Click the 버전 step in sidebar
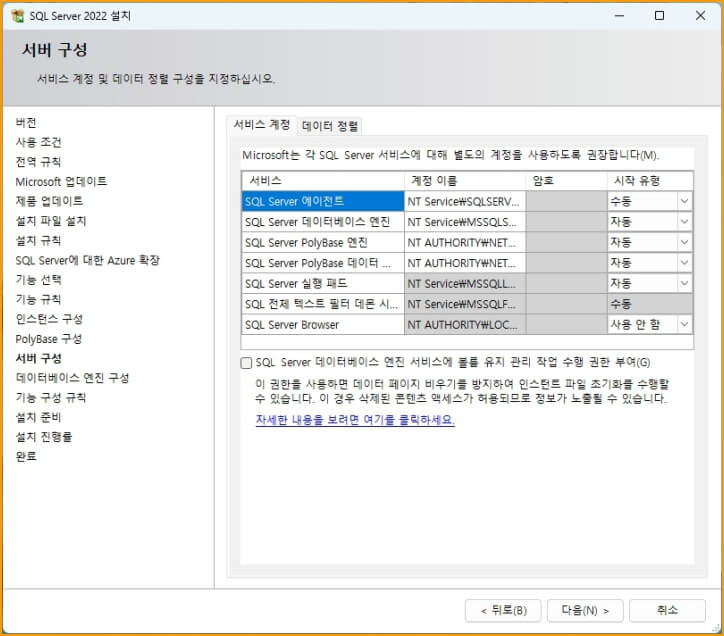This screenshot has width=724, height=636. coord(26,123)
